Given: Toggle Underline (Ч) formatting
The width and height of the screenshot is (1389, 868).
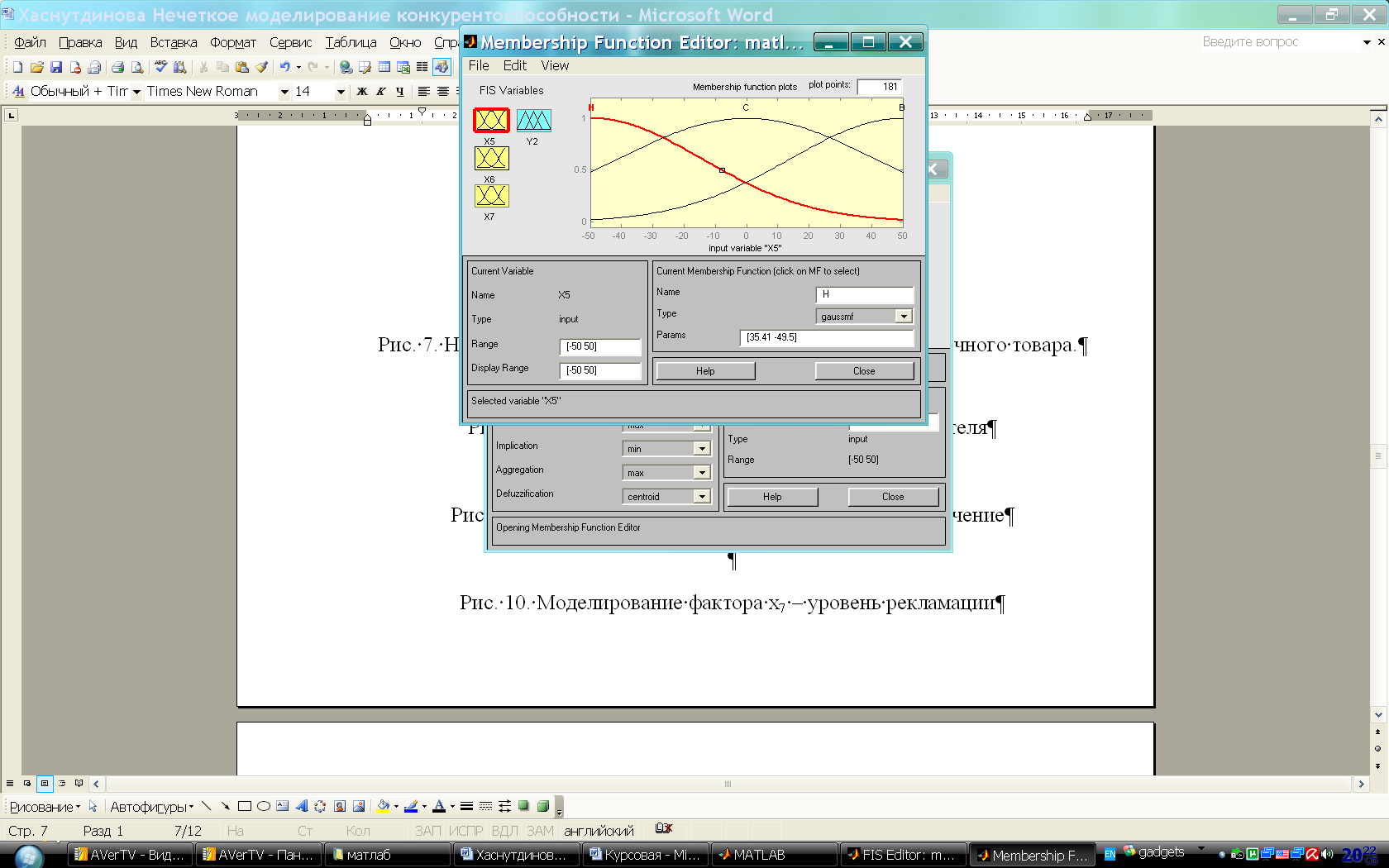Looking at the screenshot, I should pos(400,91).
